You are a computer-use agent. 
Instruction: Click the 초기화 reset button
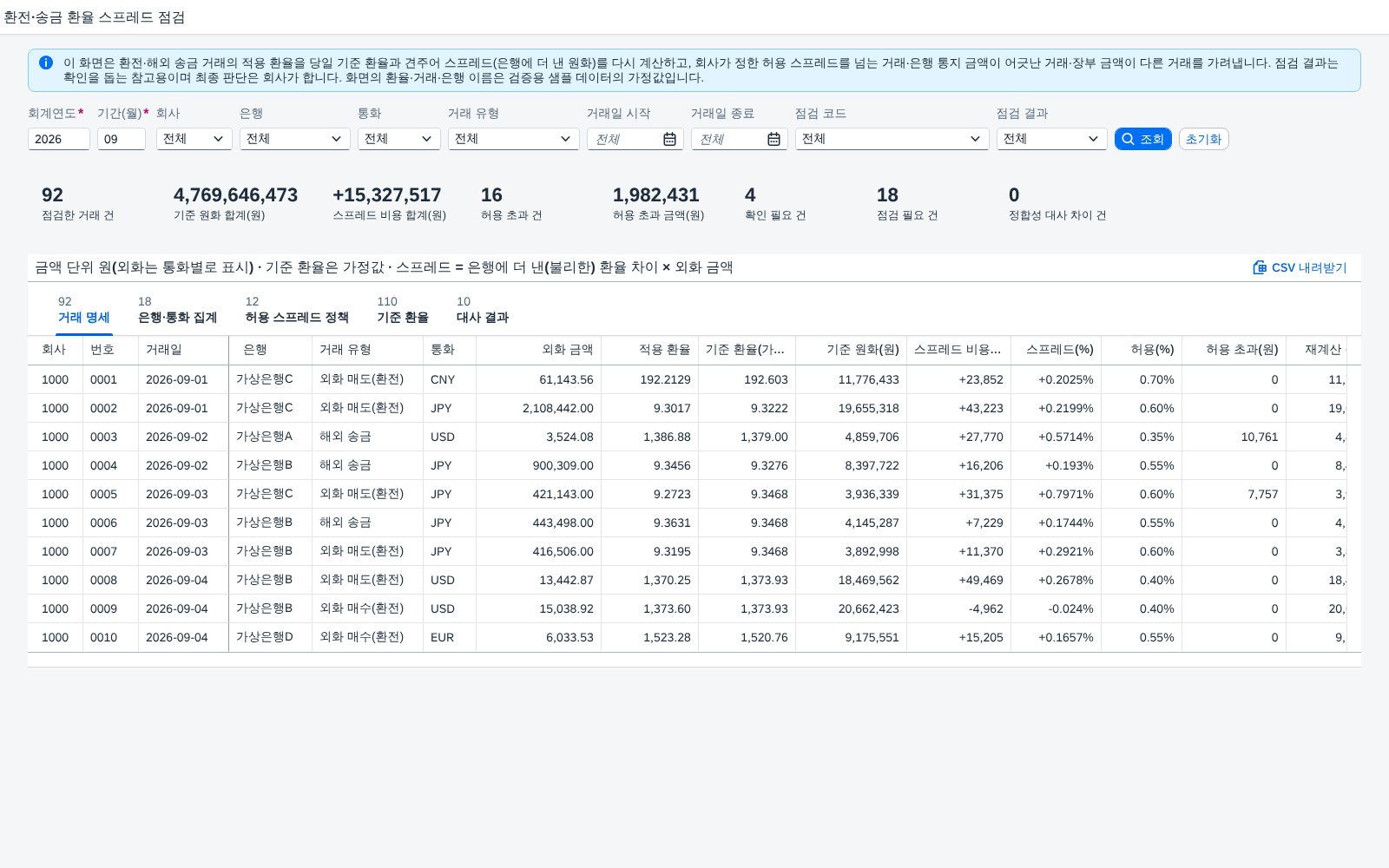tap(1203, 139)
